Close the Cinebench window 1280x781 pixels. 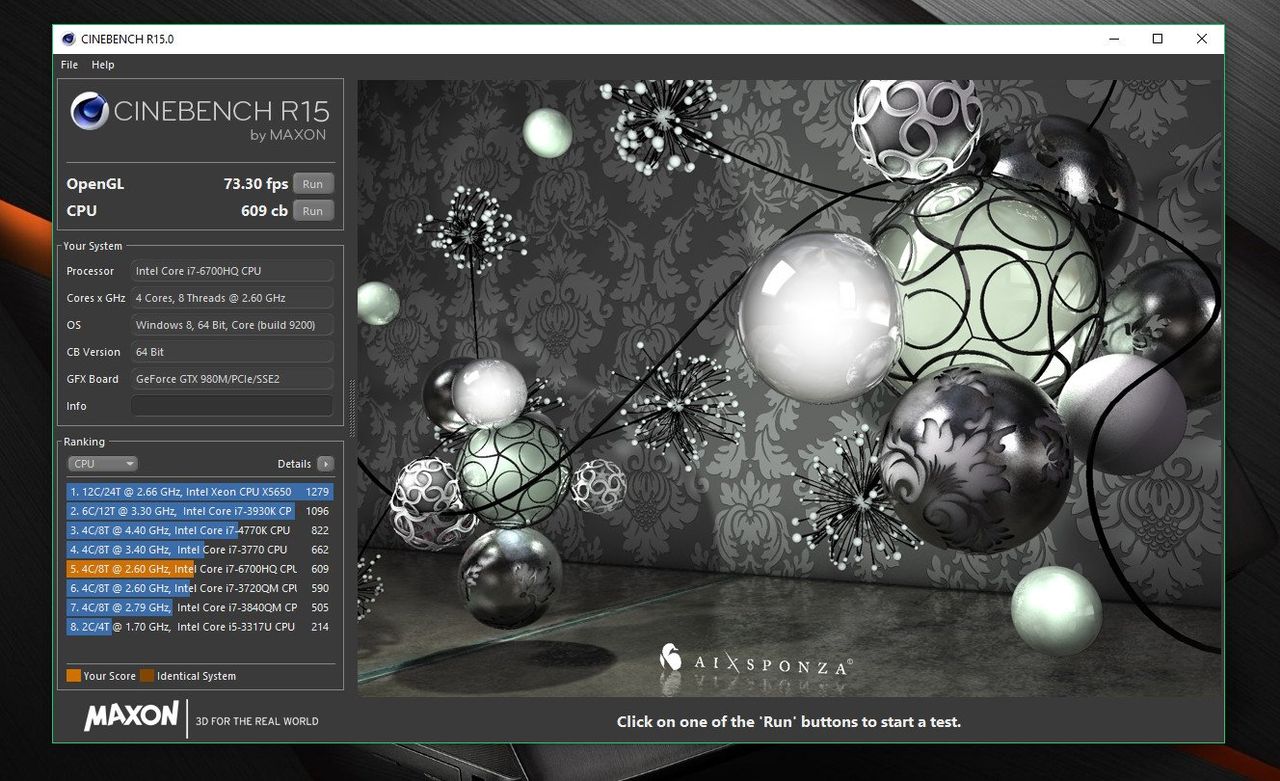[x=1202, y=39]
